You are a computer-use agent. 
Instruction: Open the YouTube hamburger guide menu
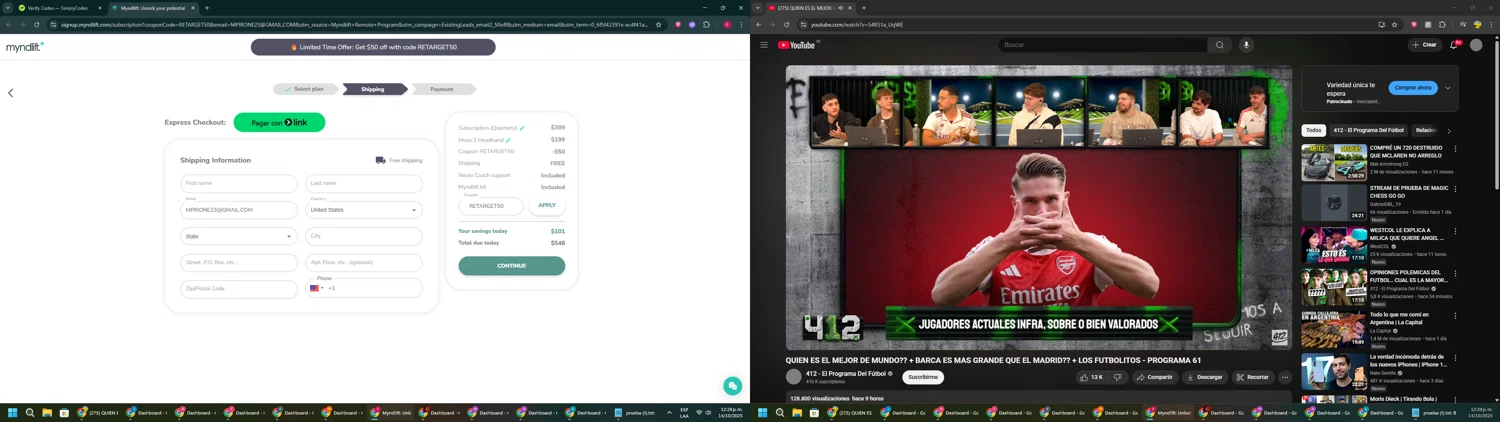click(764, 45)
